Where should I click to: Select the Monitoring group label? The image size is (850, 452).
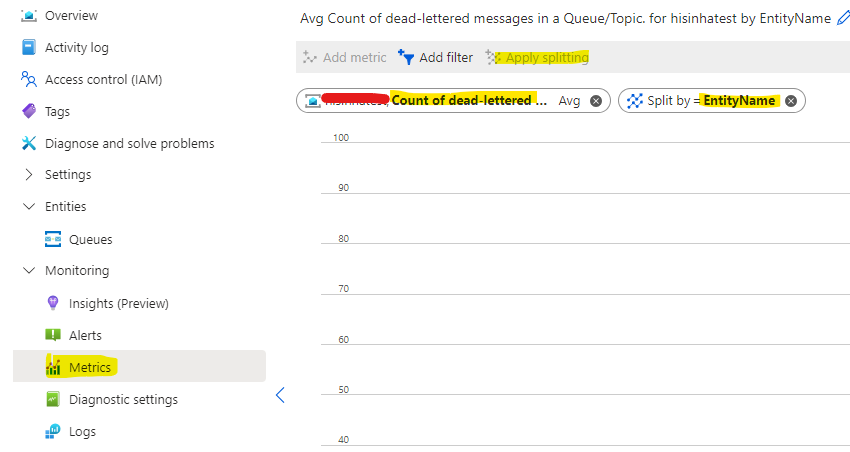pos(77,270)
